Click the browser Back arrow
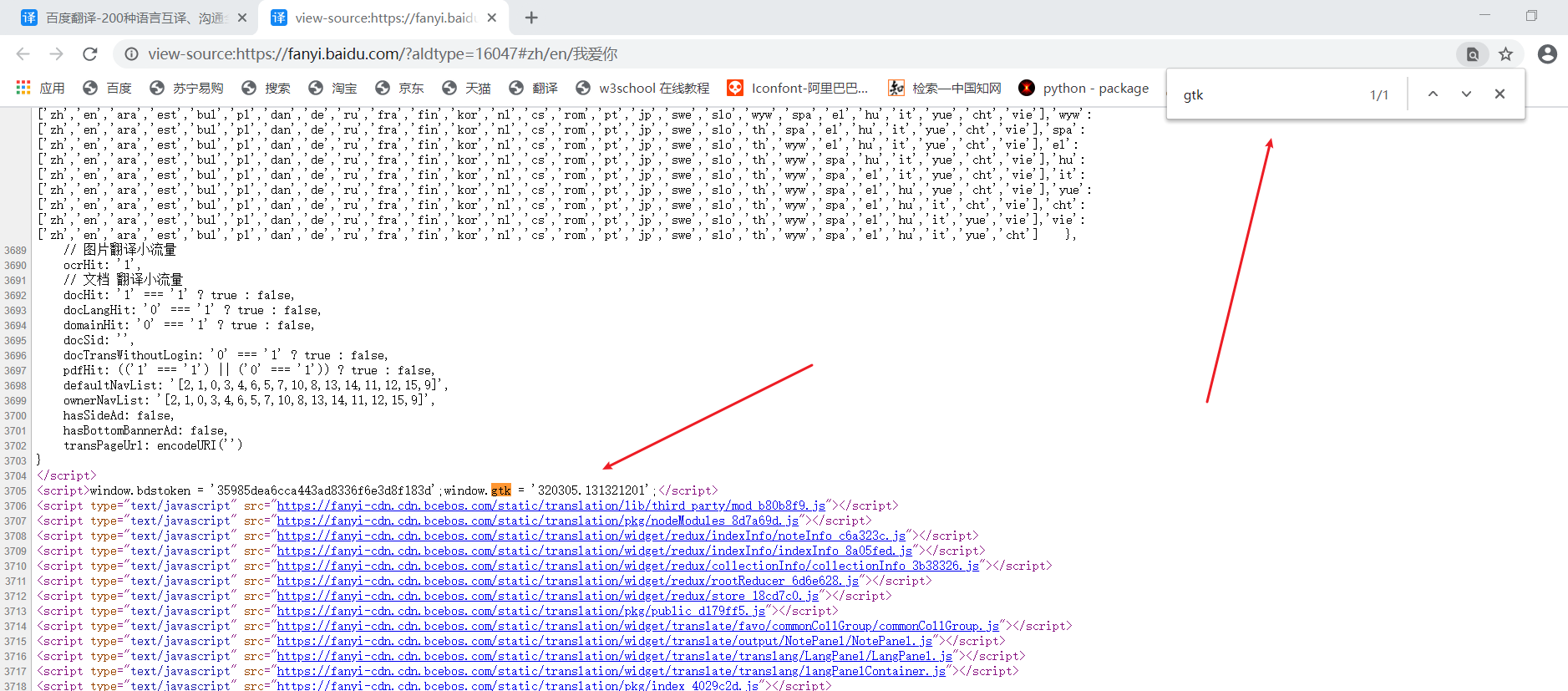The width and height of the screenshot is (1568, 691). (x=23, y=54)
